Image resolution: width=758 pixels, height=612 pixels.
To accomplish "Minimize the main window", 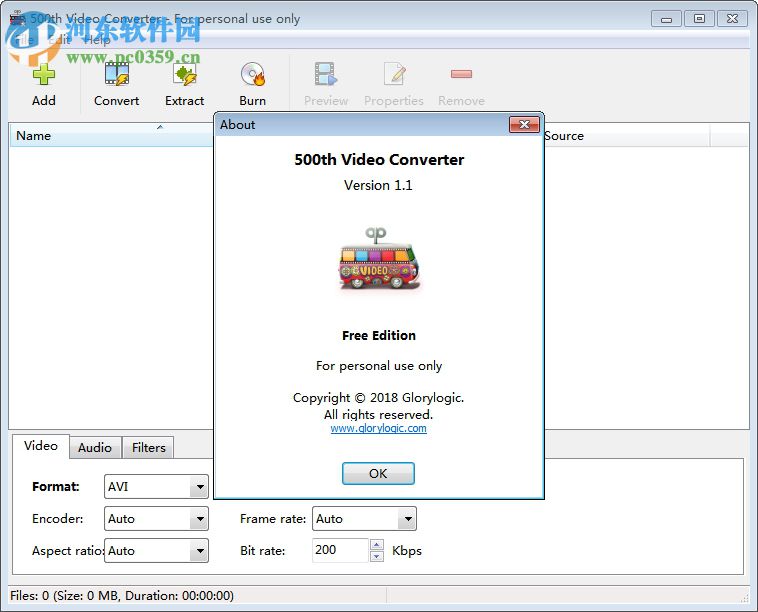I will tap(666, 19).
